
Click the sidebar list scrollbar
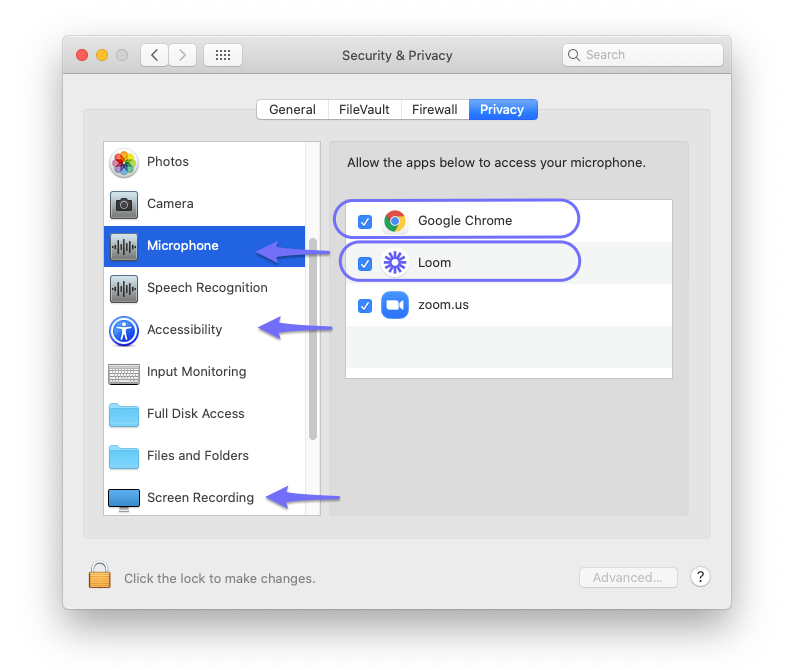(313, 340)
